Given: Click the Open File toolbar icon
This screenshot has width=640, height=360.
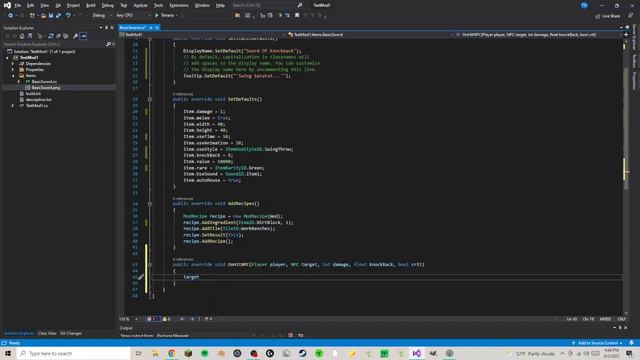Looking at the screenshot, I should pyautogui.click(x=43, y=16).
